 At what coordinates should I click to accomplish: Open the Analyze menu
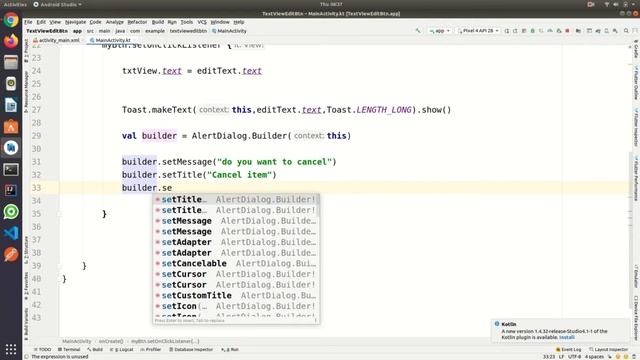[x=115, y=22]
